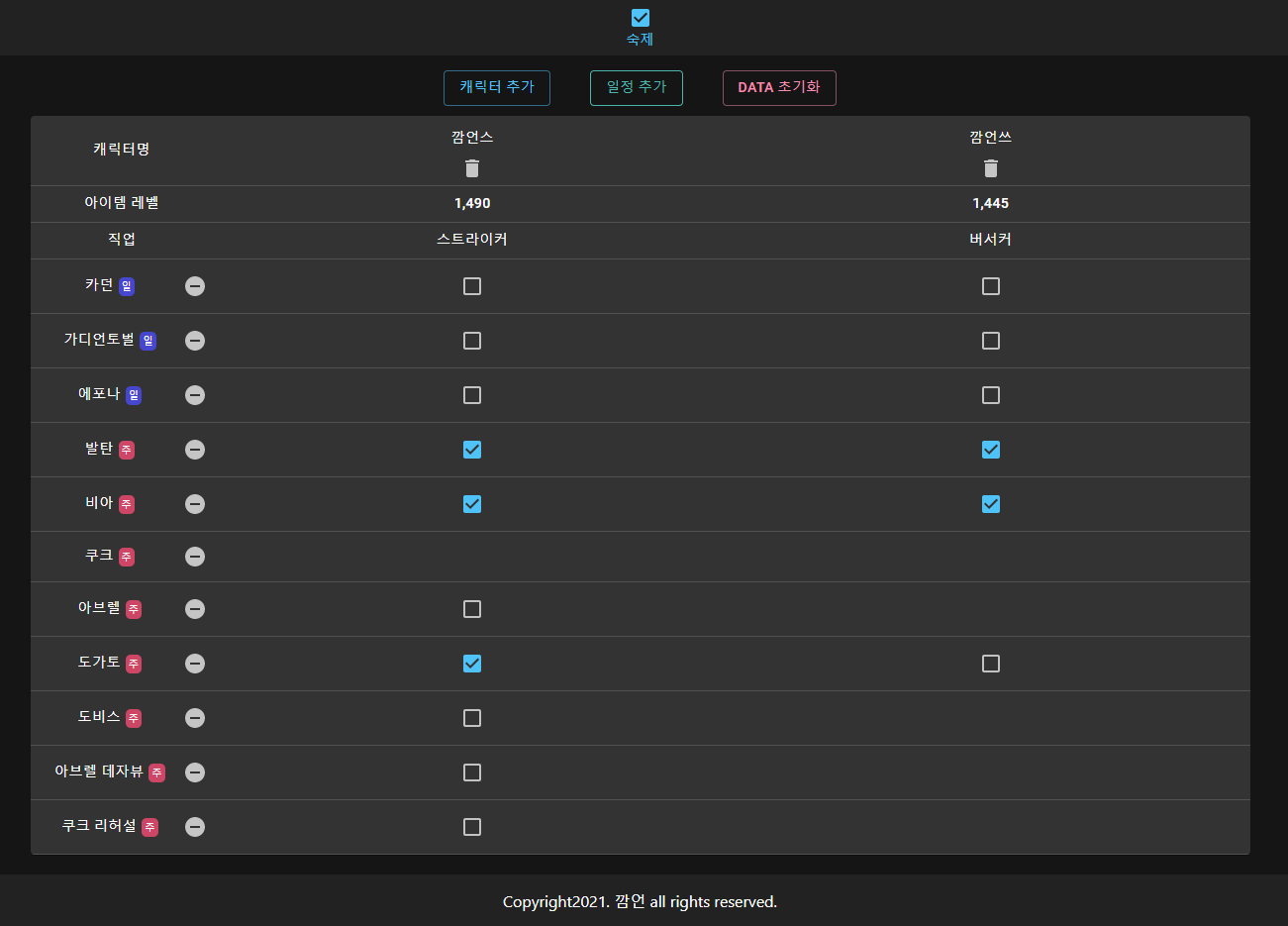Click the DATA 초기화 button
Image resolution: width=1288 pixels, height=926 pixels.
(x=779, y=88)
